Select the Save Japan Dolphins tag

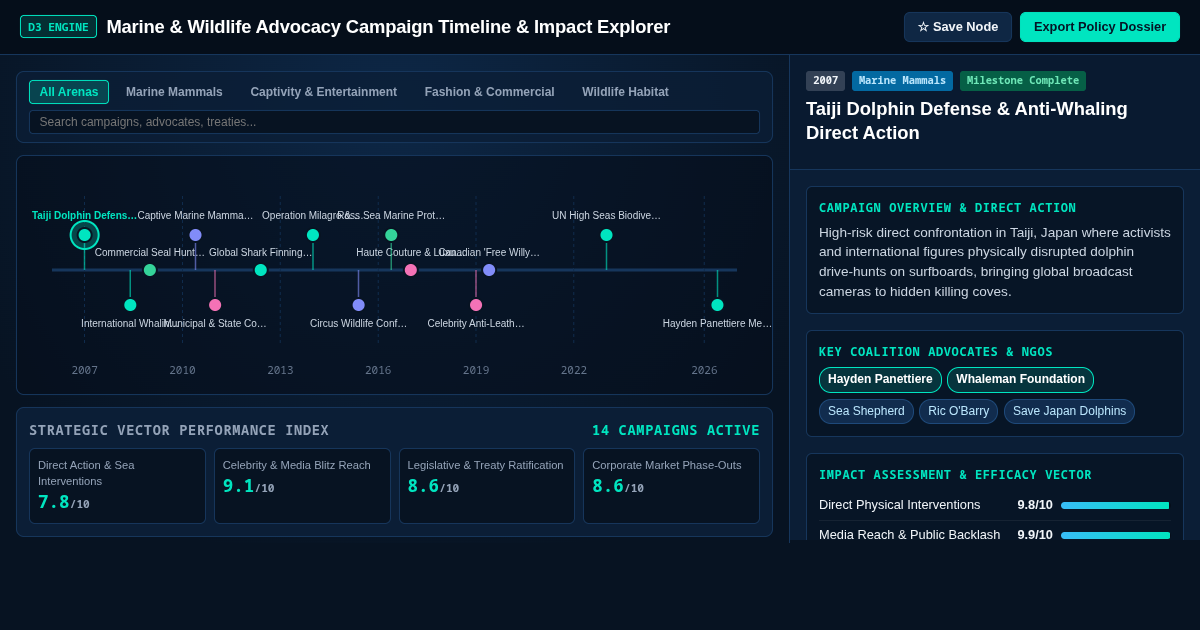tap(1069, 412)
